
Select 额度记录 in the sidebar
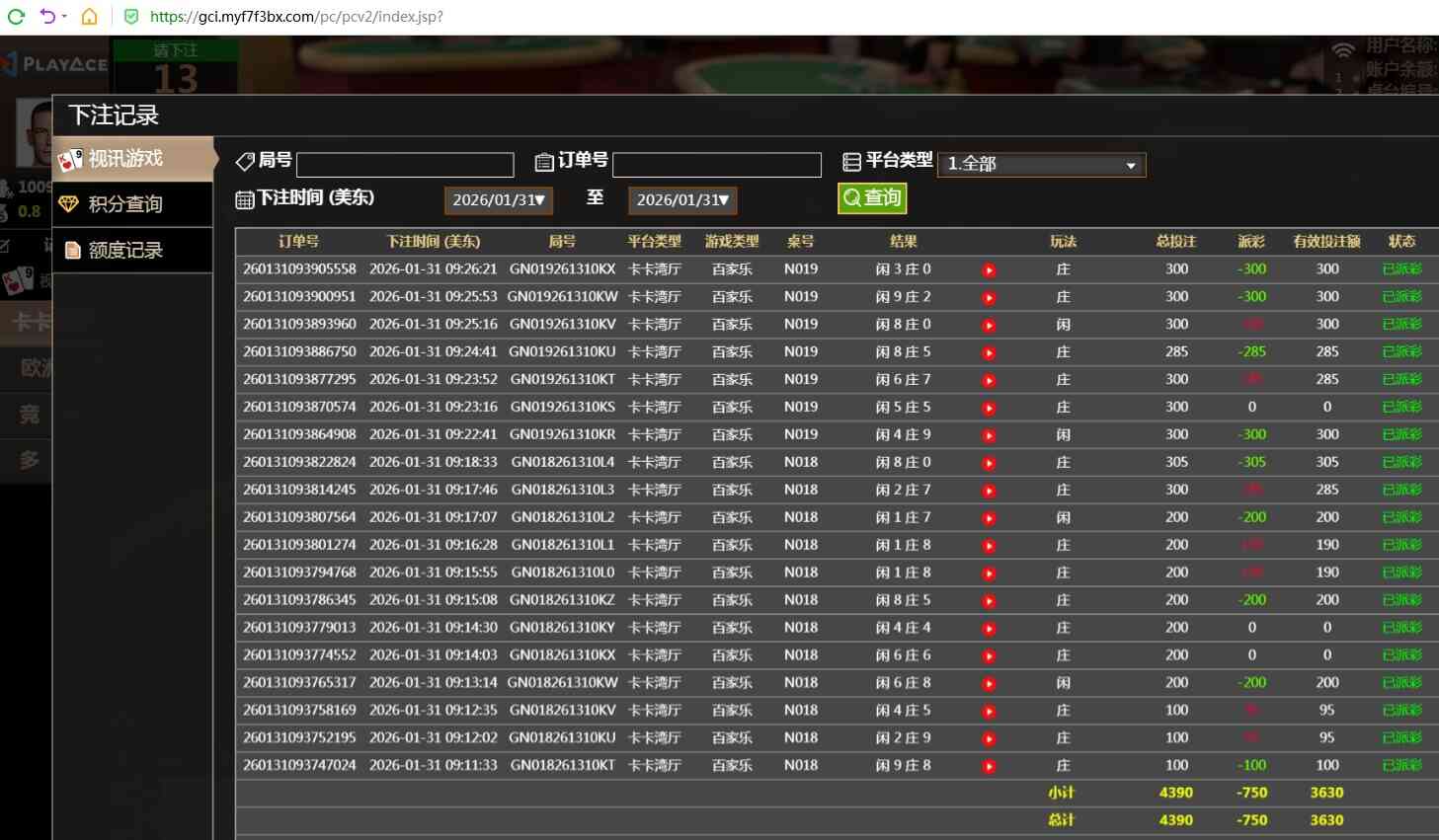point(132,251)
